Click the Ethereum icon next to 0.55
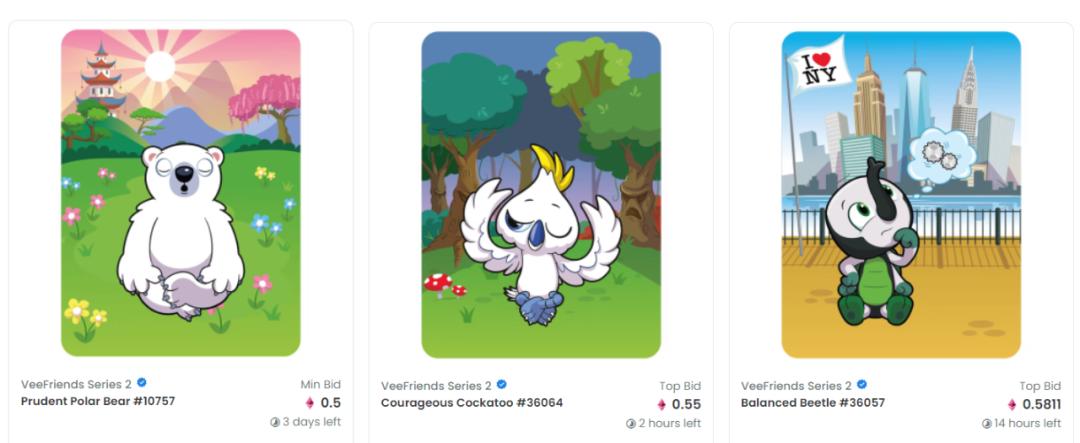Screen dimensions: 1080x443 [x=662, y=404]
